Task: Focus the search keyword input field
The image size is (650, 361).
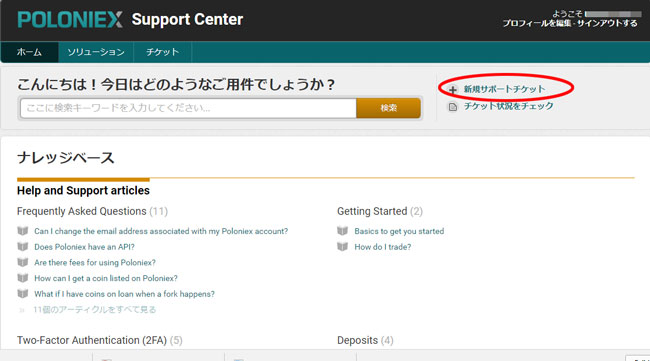Action: (x=188, y=108)
